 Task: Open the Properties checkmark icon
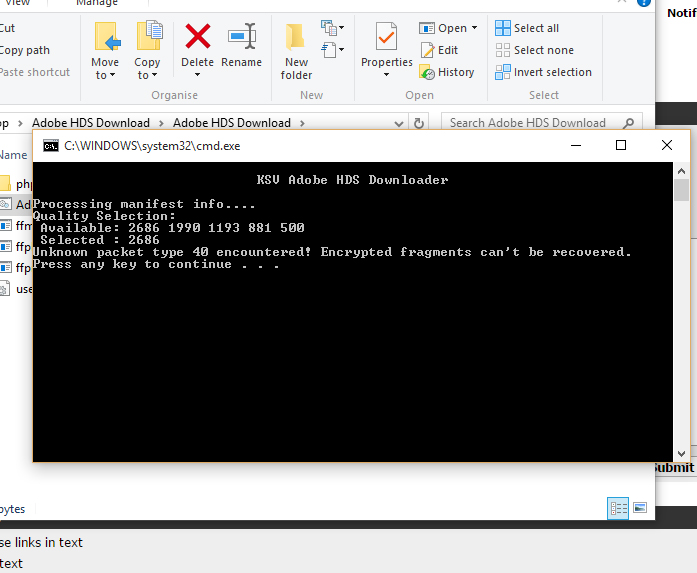386,37
